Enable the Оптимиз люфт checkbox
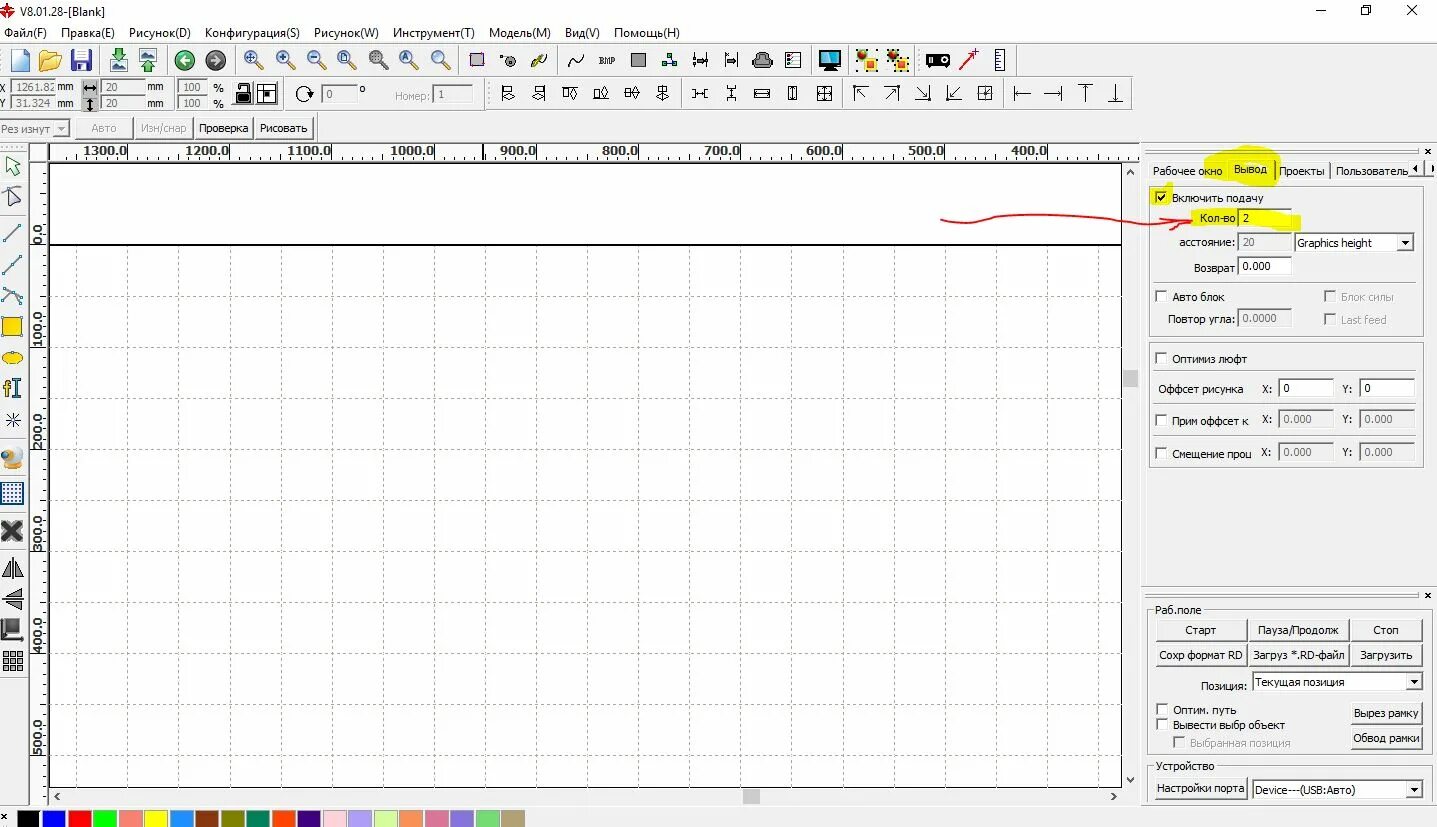 click(x=1161, y=358)
